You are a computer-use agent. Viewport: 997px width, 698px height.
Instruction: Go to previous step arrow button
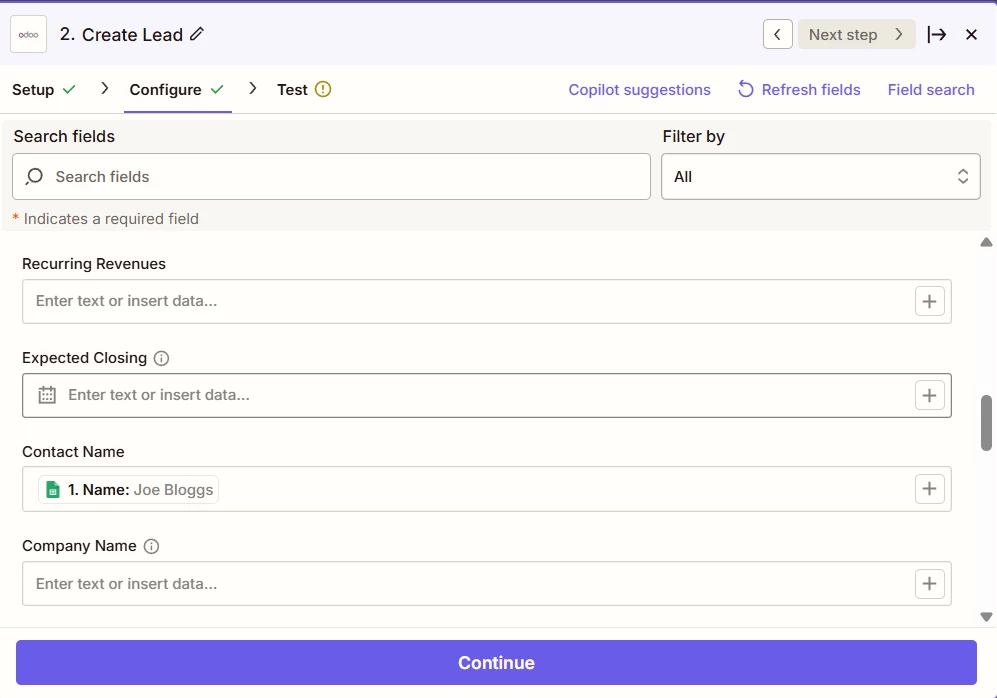(777, 34)
